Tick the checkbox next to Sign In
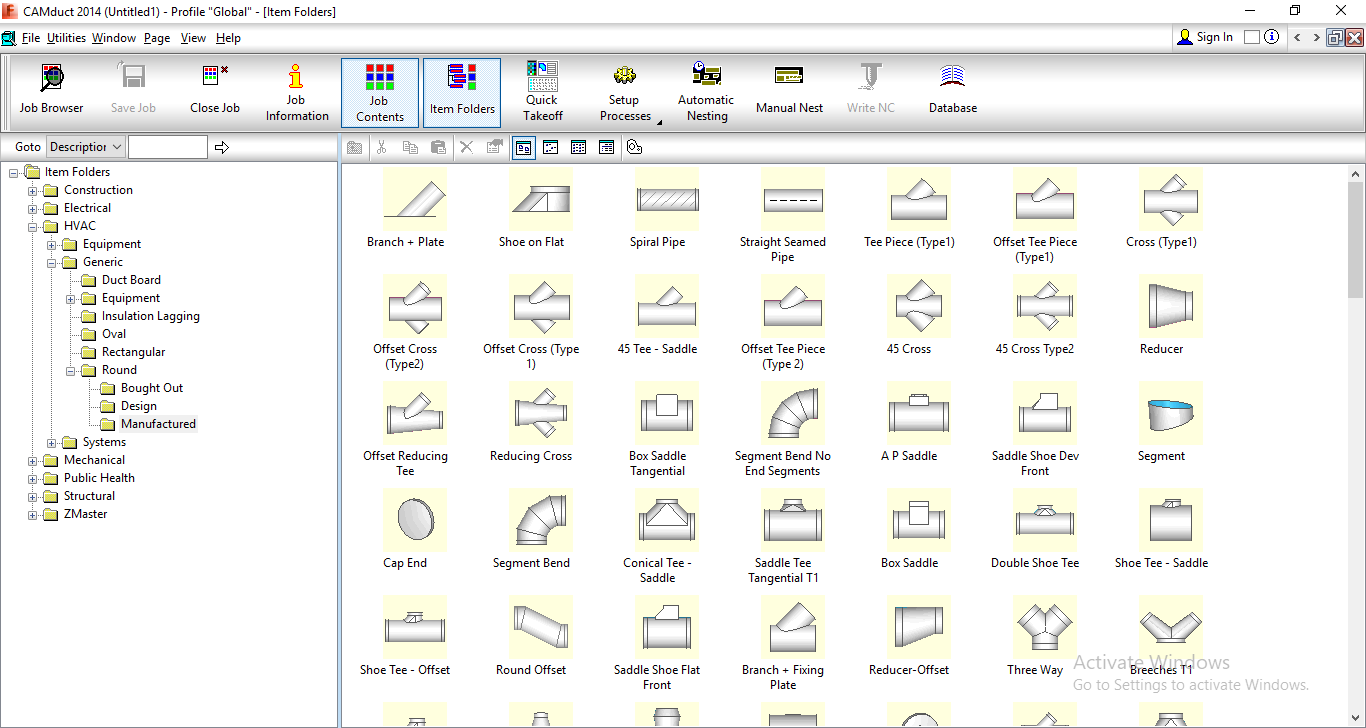This screenshot has width=1366, height=728. point(1252,37)
